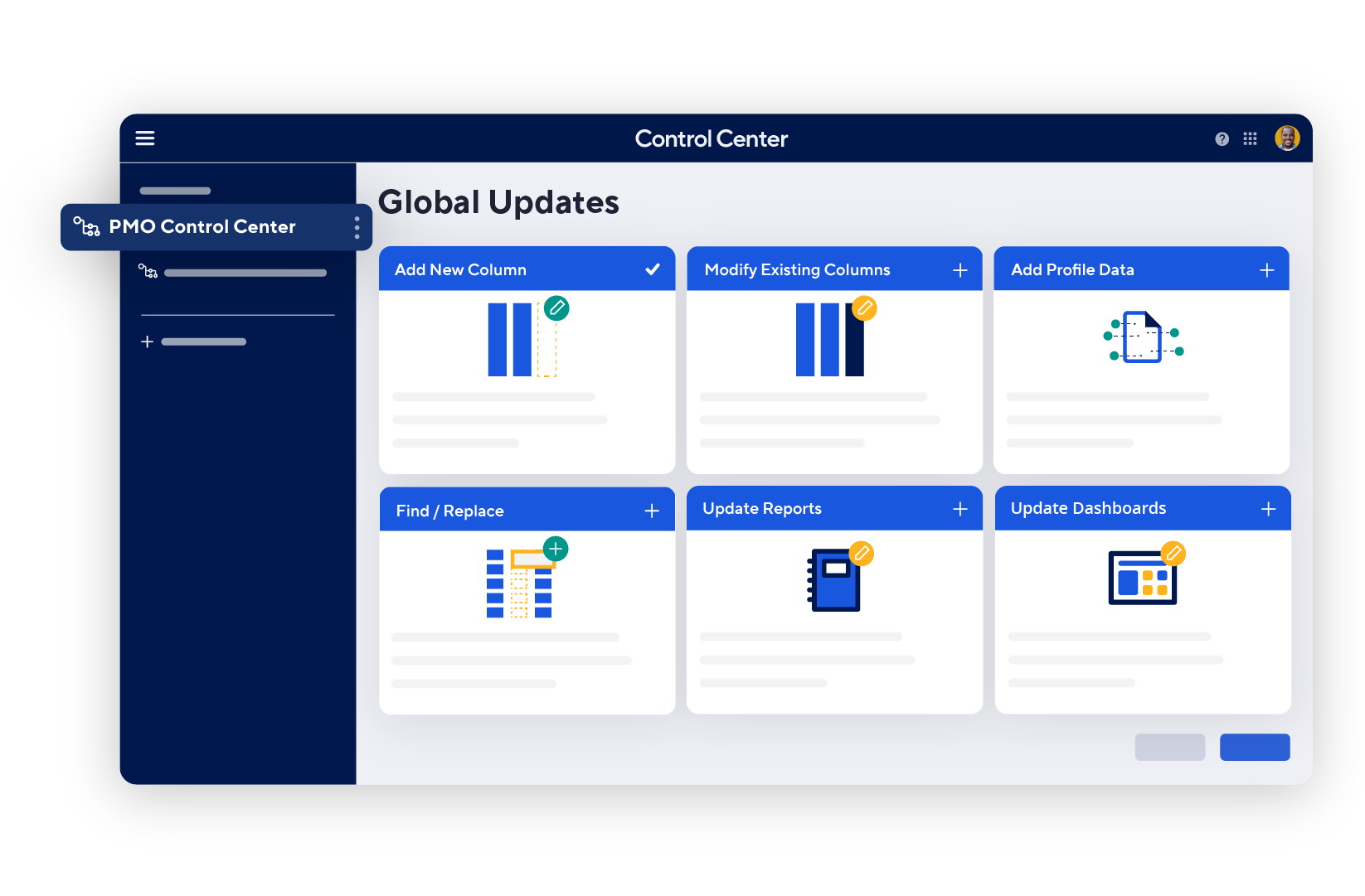This screenshot has height=896, width=1365.
Task: Open the app launcher grid icon
Action: (1251, 138)
